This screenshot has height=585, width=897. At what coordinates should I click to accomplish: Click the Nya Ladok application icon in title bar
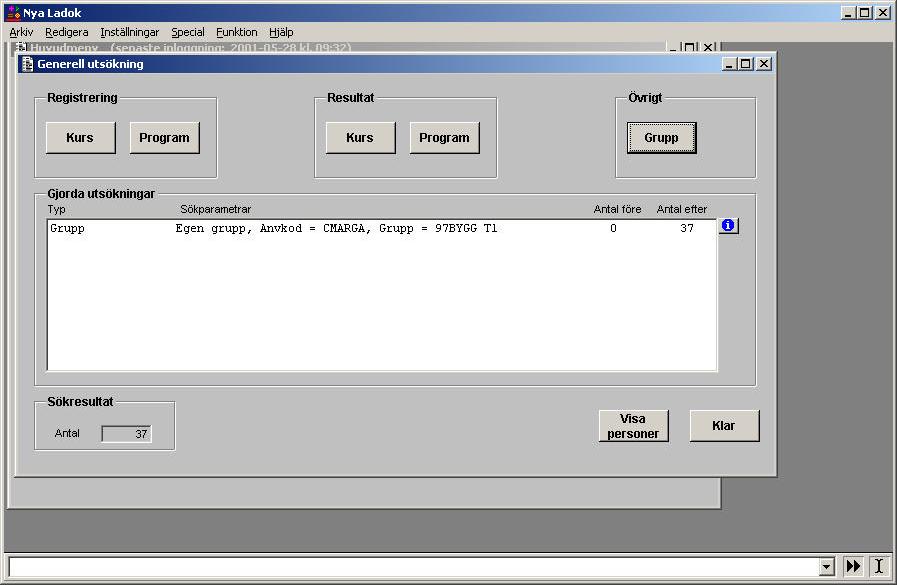(x=13, y=13)
